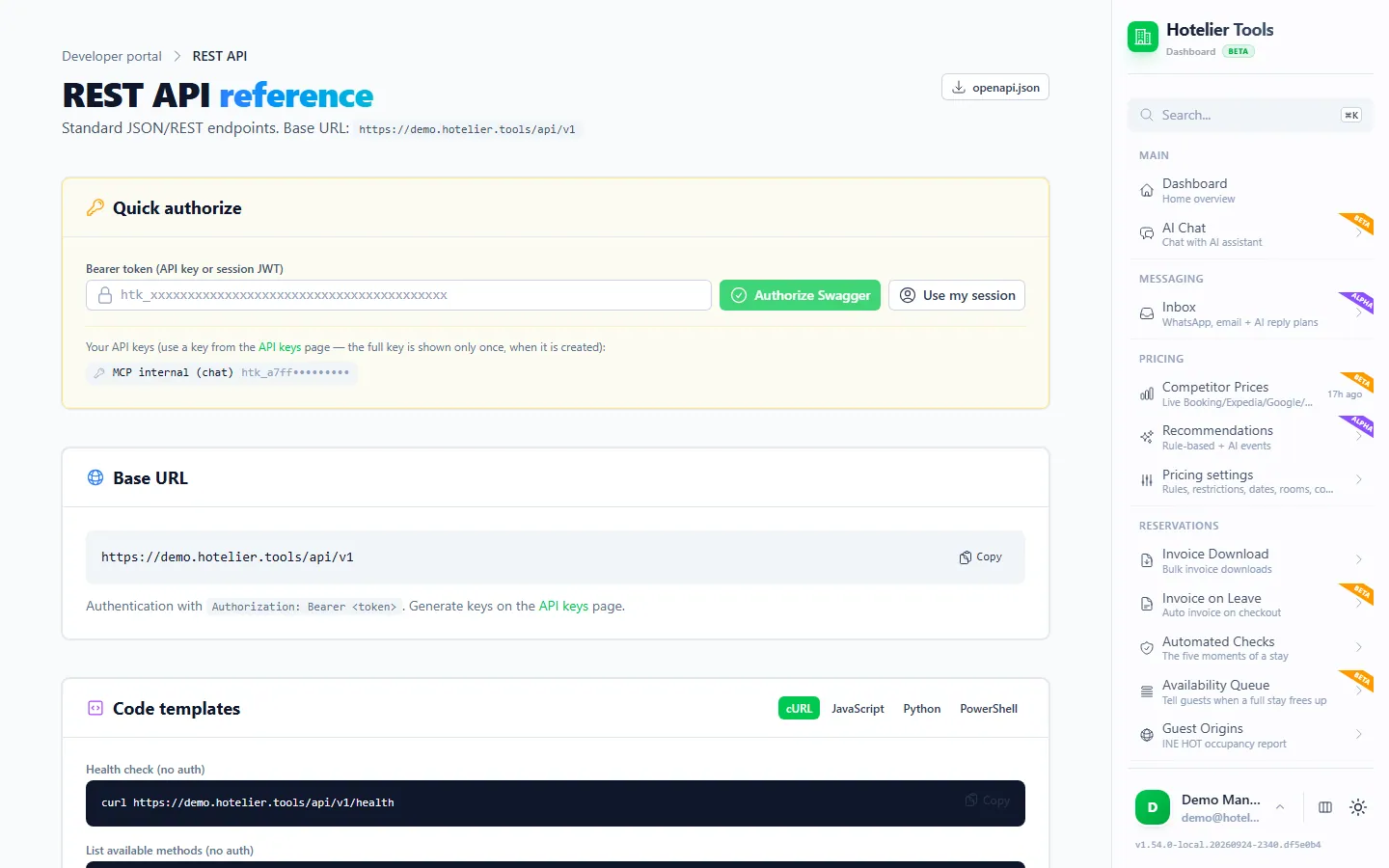Switch to Python code template
1389x868 pixels.
(922, 708)
